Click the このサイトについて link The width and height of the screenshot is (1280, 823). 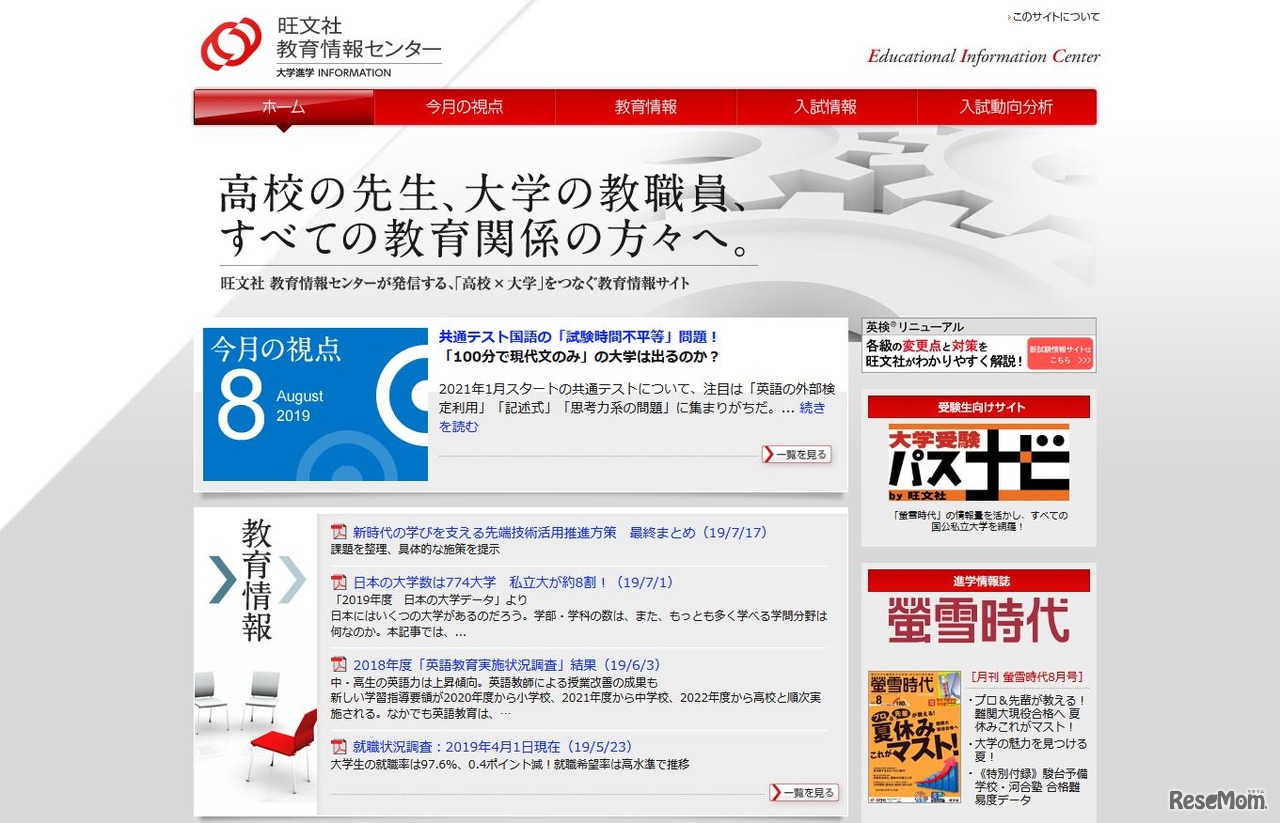pyautogui.click(x=1056, y=16)
